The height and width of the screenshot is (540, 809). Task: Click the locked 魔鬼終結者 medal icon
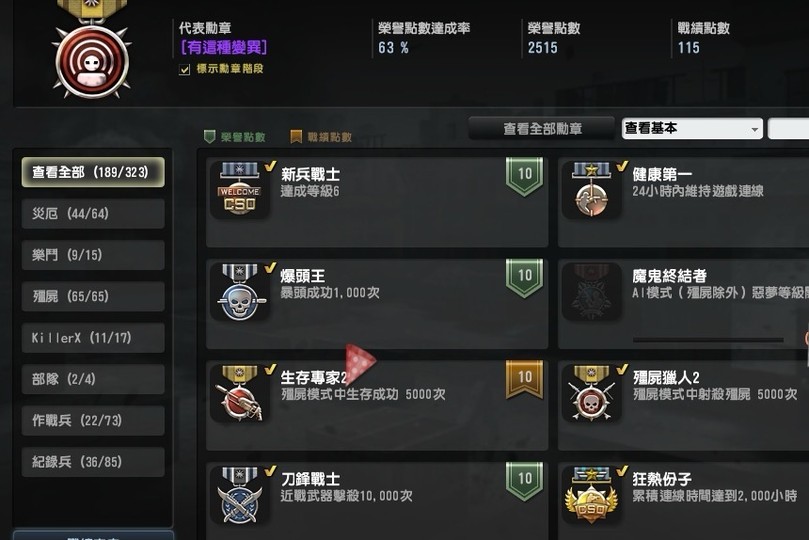point(592,291)
